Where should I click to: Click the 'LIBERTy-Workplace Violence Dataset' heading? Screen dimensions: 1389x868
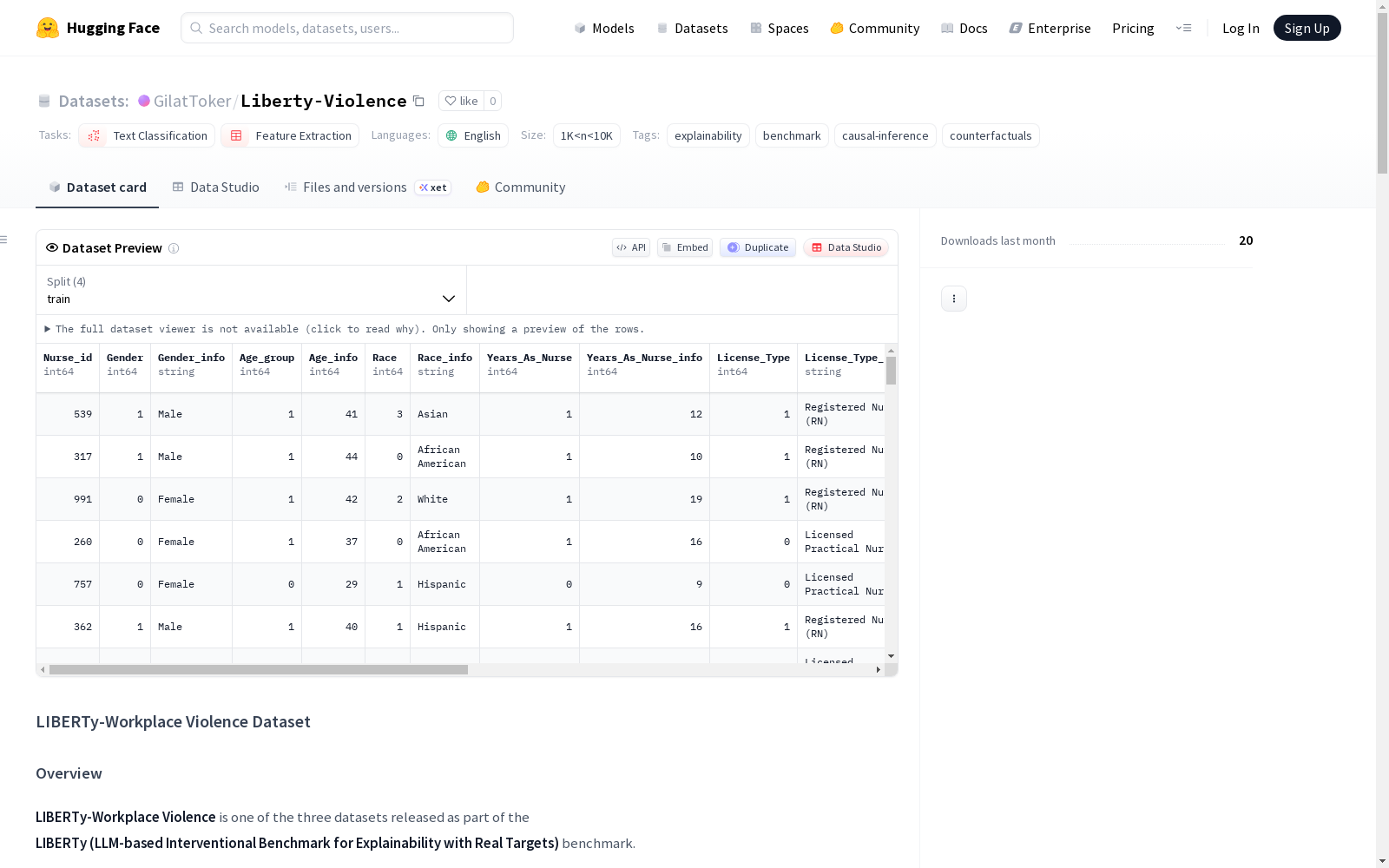pyautogui.click(x=173, y=722)
